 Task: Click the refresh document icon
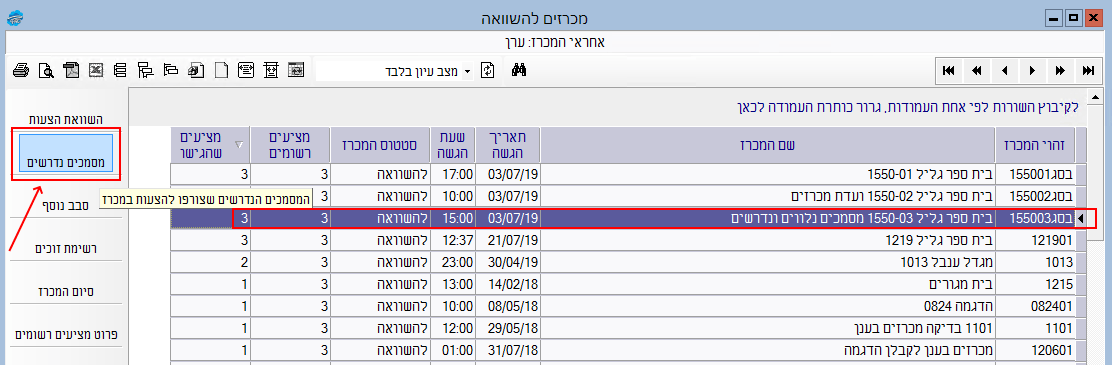click(x=487, y=70)
